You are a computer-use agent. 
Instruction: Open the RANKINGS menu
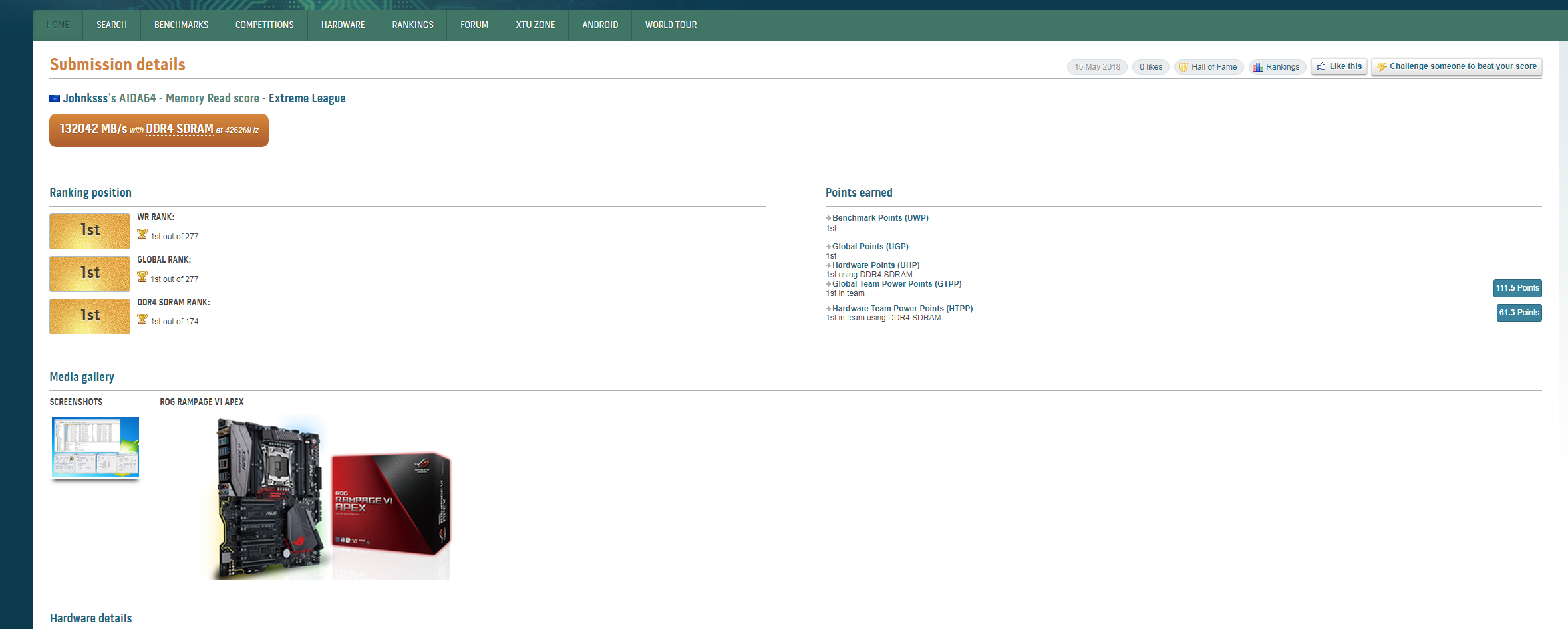pyautogui.click(x=412, y=25)
